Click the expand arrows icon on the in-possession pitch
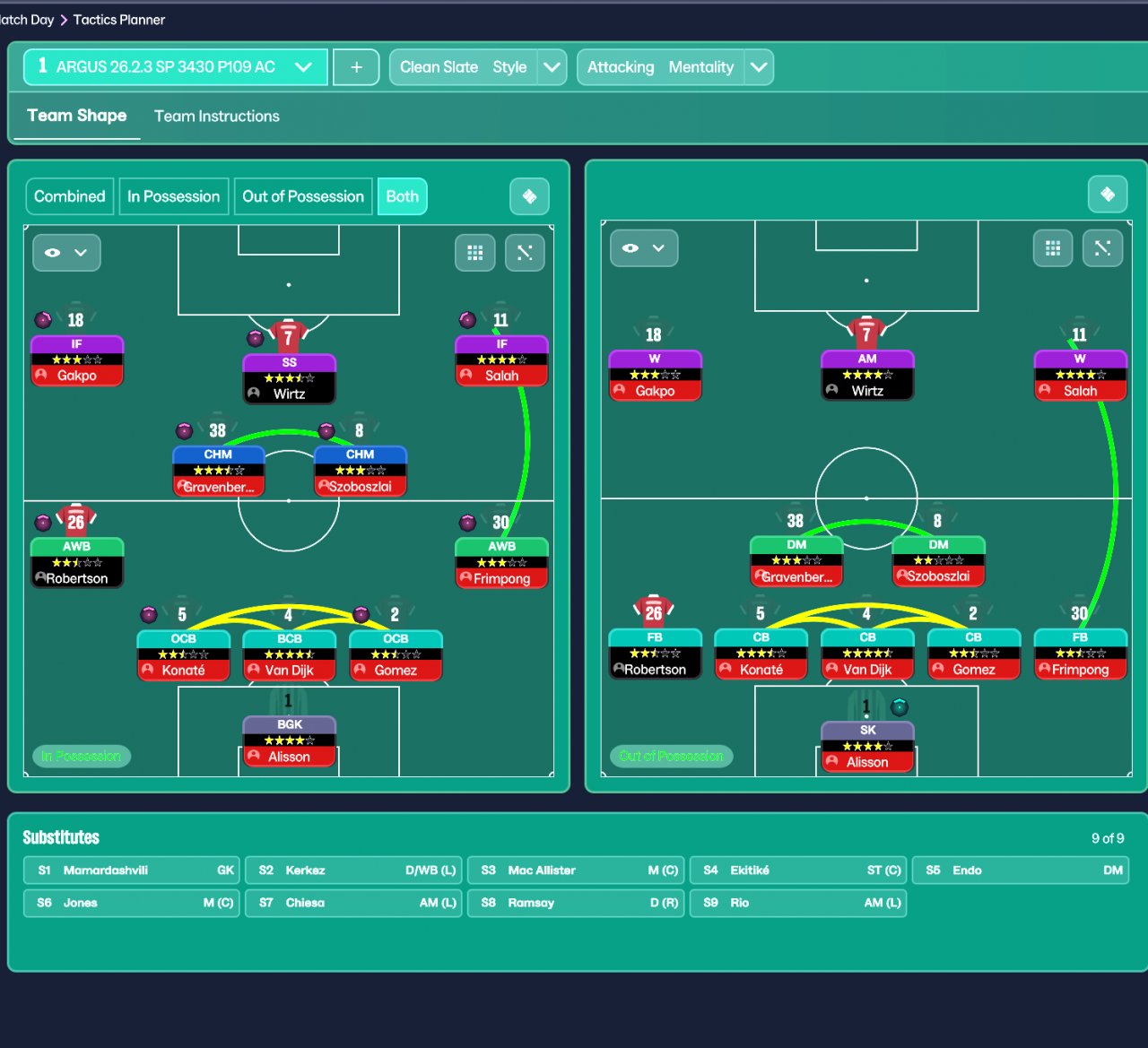 point(525,253)
